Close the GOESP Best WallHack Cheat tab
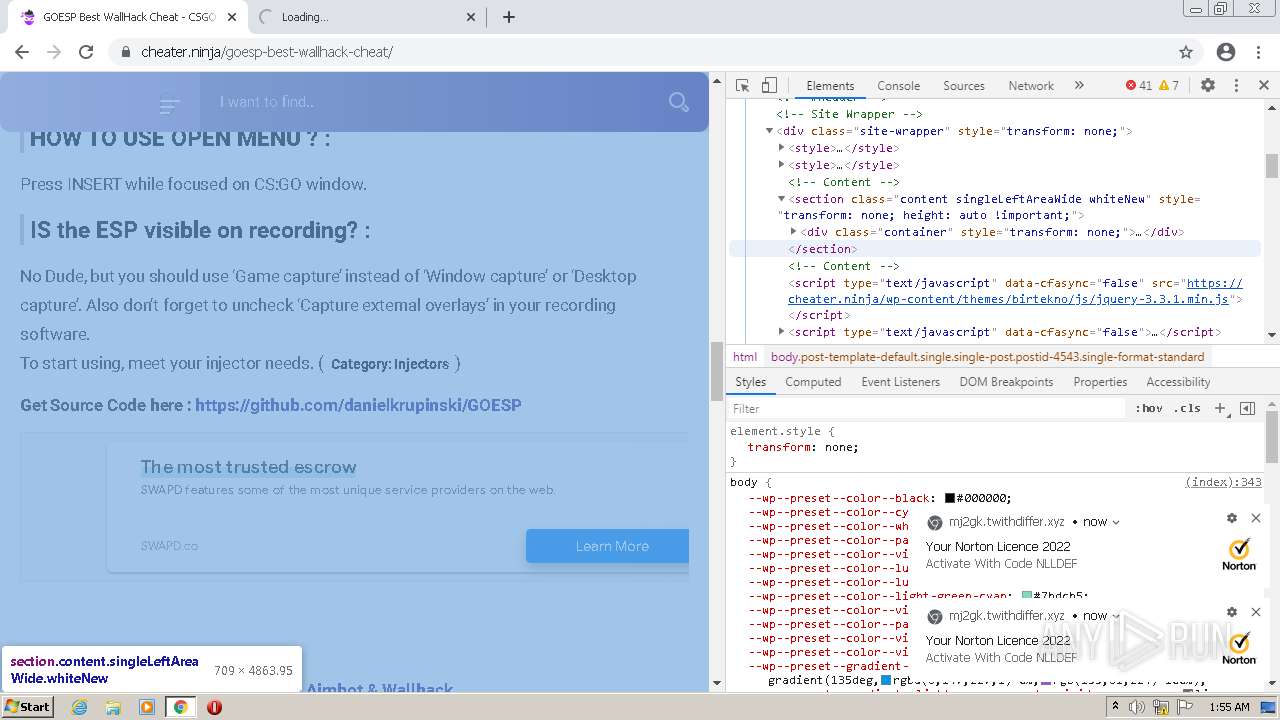This screenshot has height=720, width=1280. (232, 17)
